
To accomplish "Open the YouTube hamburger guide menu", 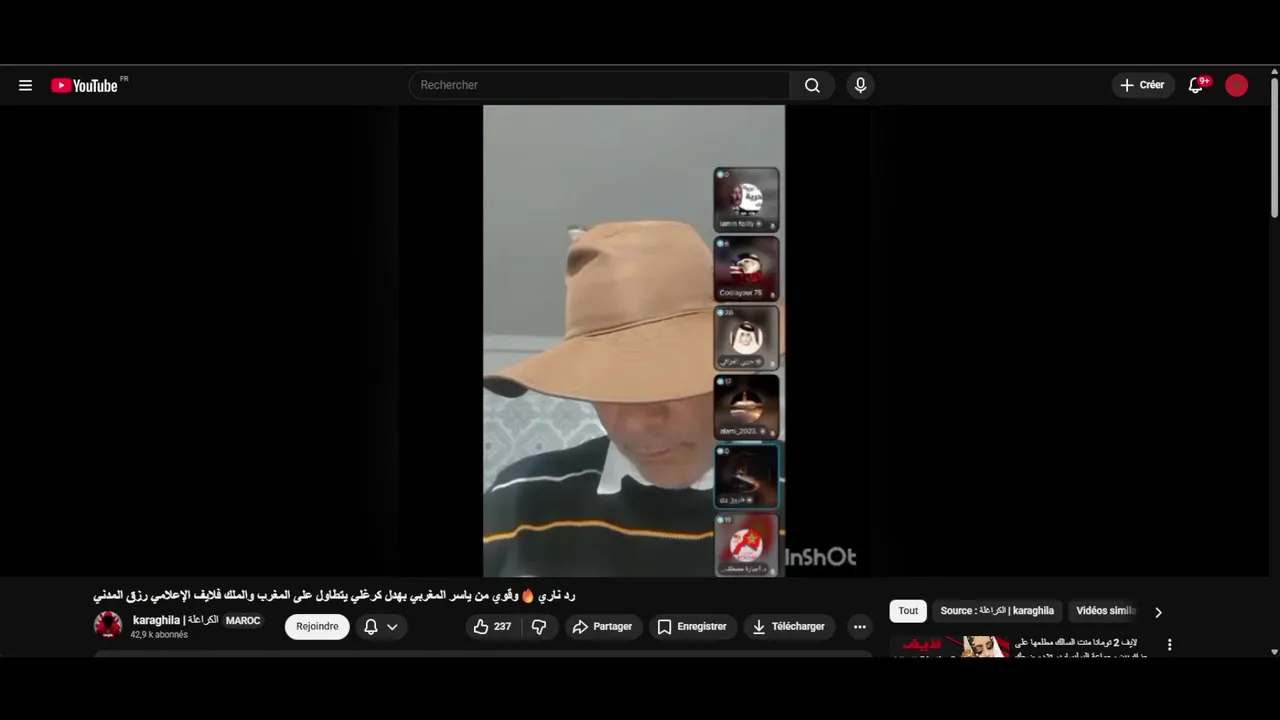I will tap(25, 85).
